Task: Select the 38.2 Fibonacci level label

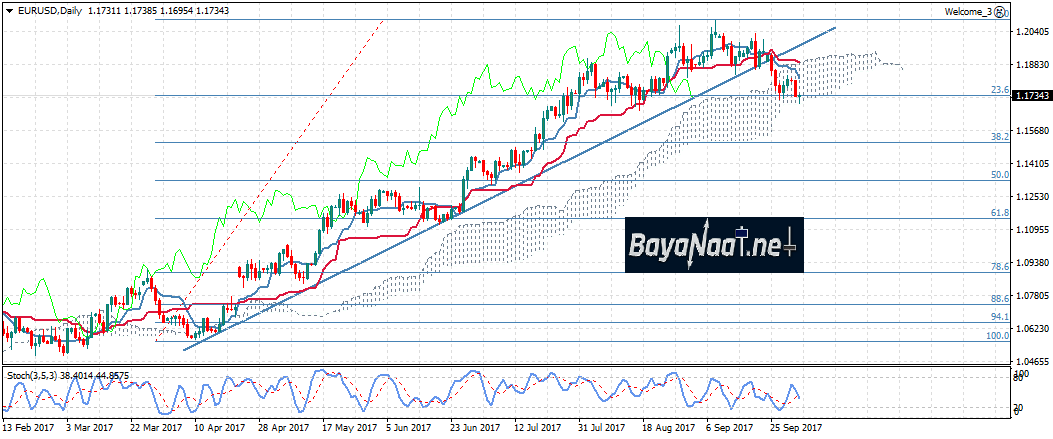Action: [x=998, y=136]
